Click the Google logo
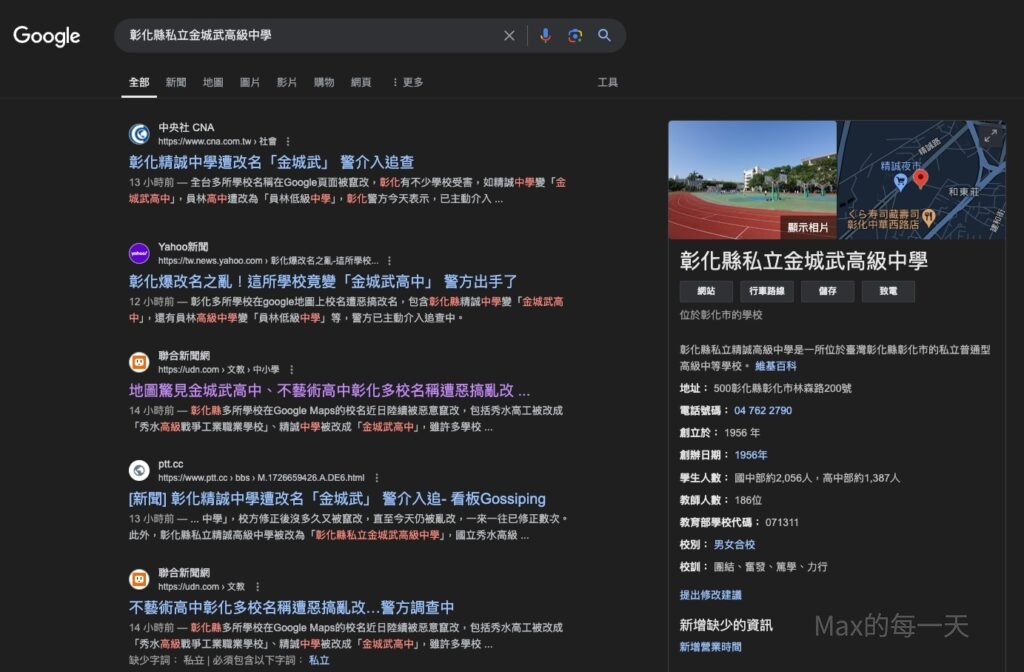 [46, 36]
